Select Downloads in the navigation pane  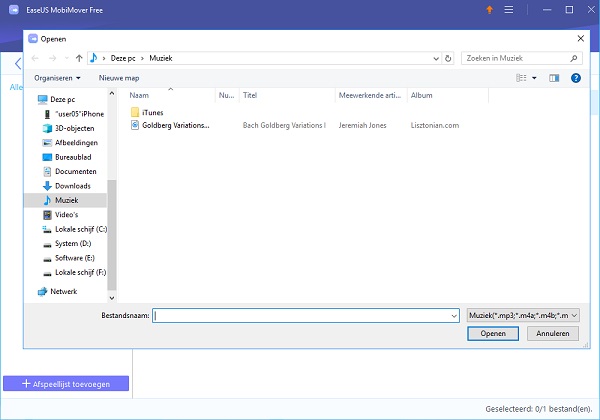pos(72,186)
